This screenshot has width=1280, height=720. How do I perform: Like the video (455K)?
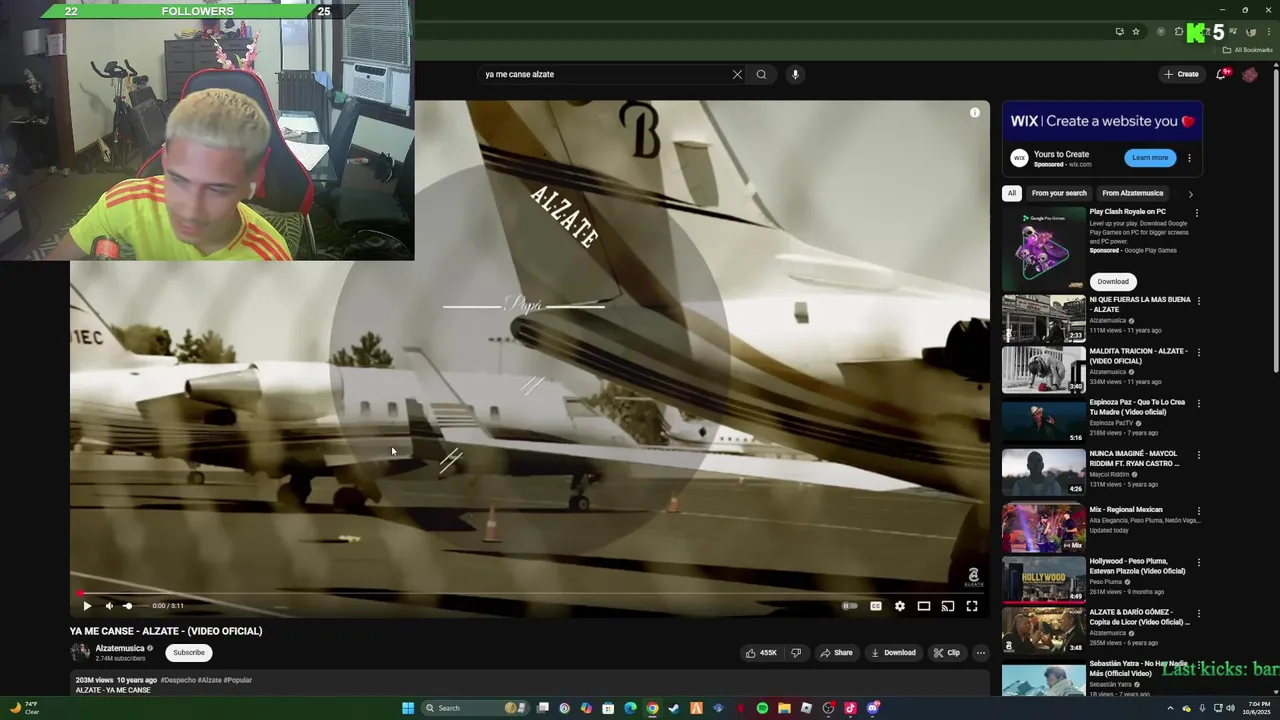[x=761, y=653]
